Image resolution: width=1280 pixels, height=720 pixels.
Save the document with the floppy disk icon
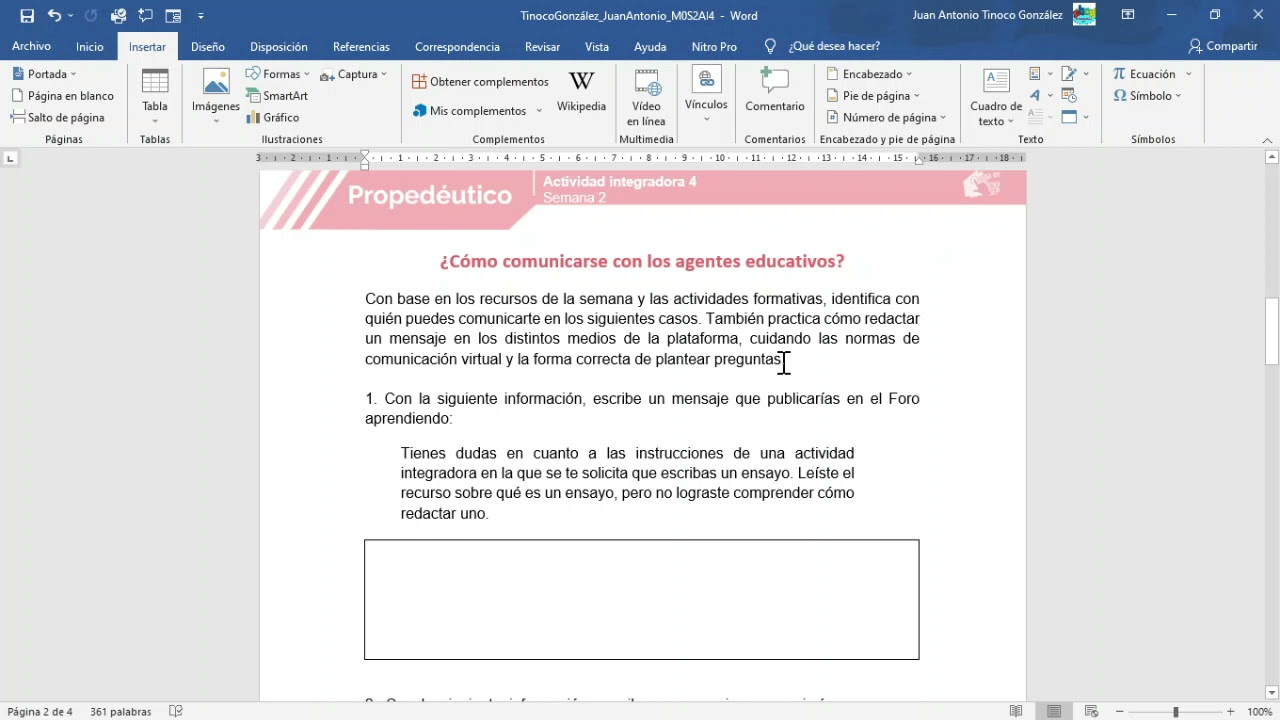click(27, 15)
